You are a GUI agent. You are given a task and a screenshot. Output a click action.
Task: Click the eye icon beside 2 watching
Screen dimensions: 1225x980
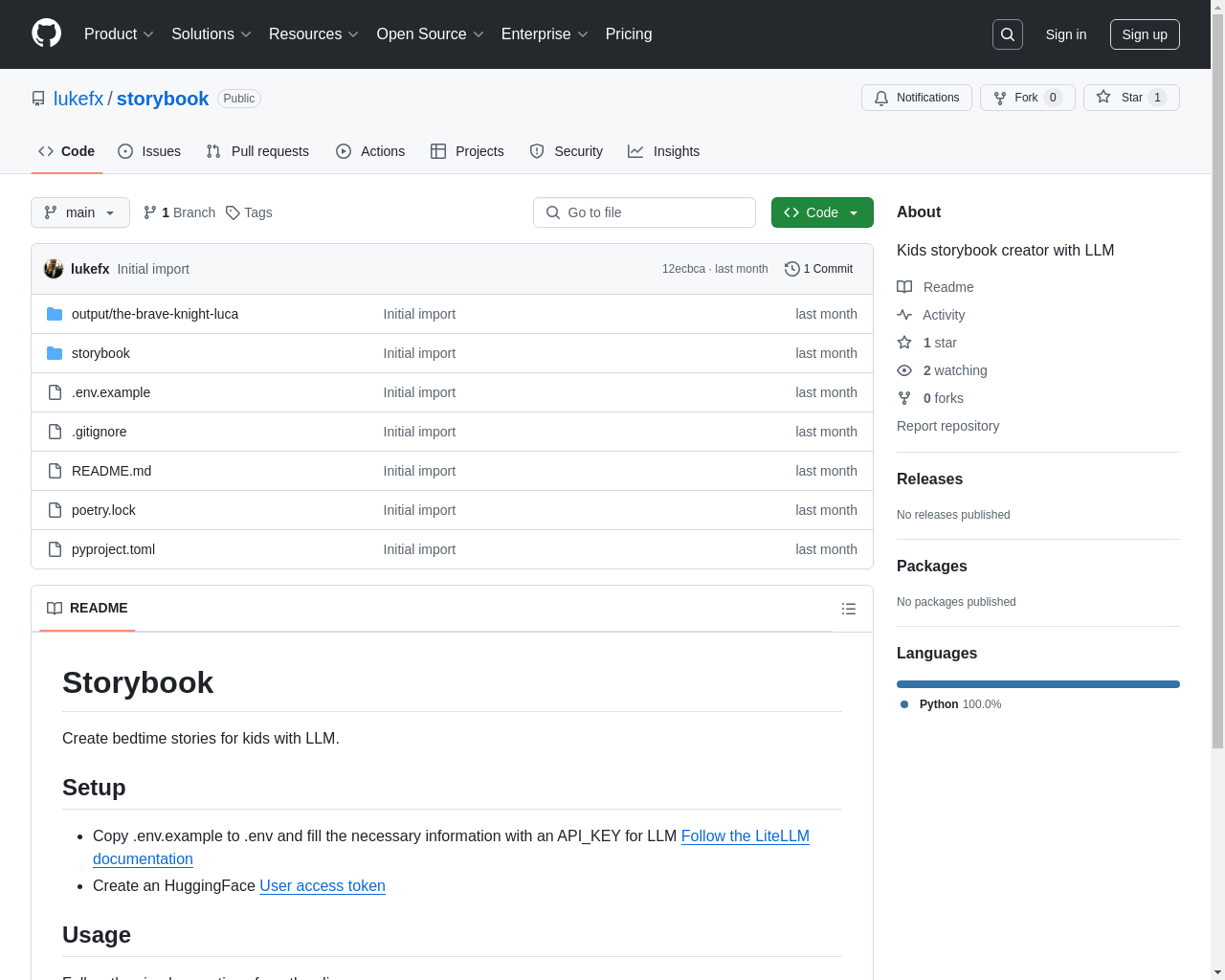click(x=904, y=370)
